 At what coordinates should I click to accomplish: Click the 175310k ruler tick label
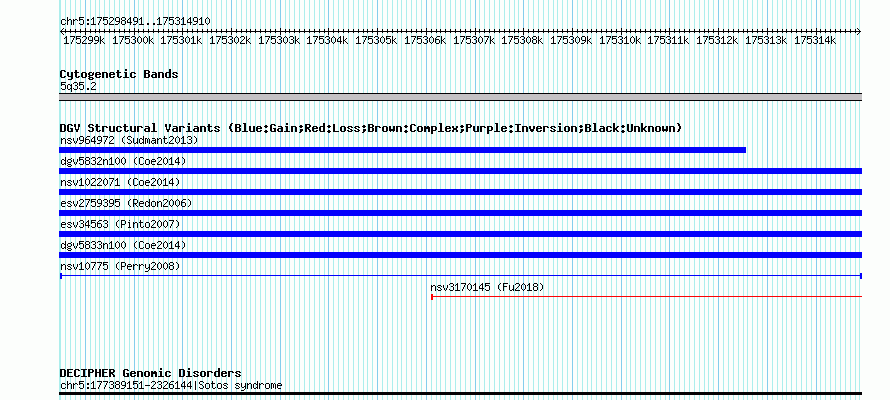(620, 40)
